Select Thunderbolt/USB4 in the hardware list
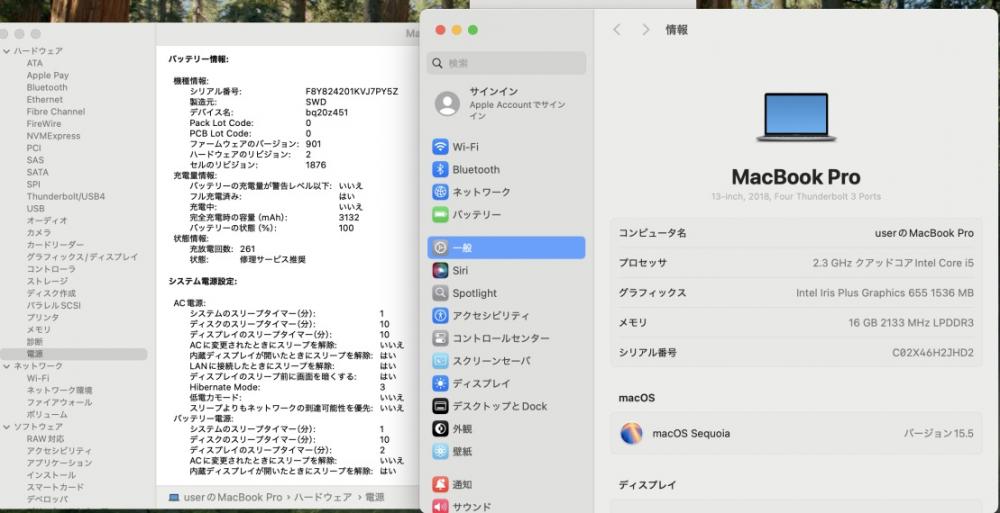 (66, 197)
